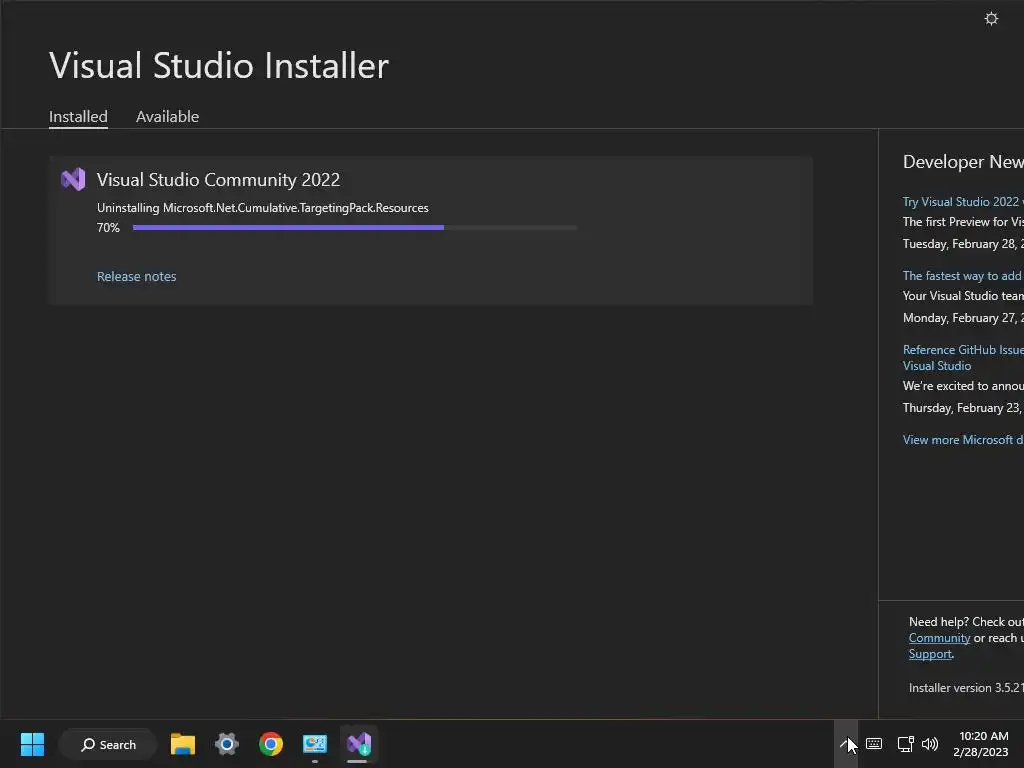Open the Support help link
1024x768 pixels.
[930, 654]
